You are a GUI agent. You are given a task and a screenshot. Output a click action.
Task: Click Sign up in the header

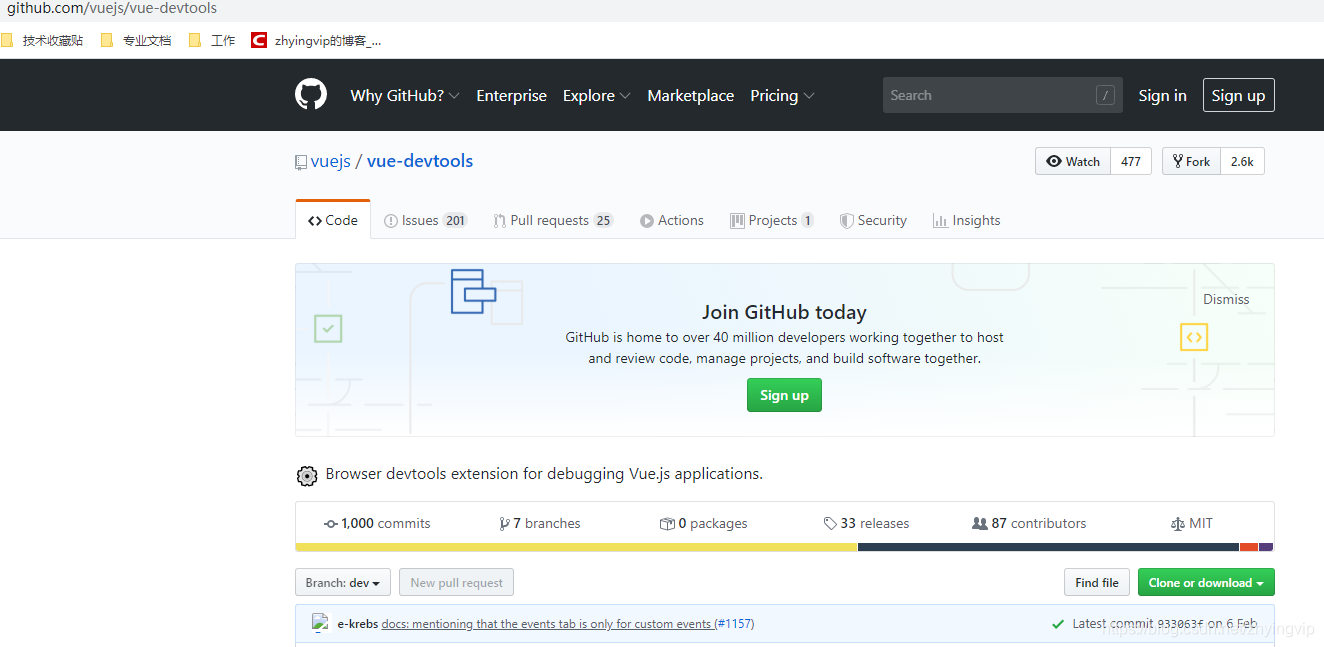(1238, 95)
